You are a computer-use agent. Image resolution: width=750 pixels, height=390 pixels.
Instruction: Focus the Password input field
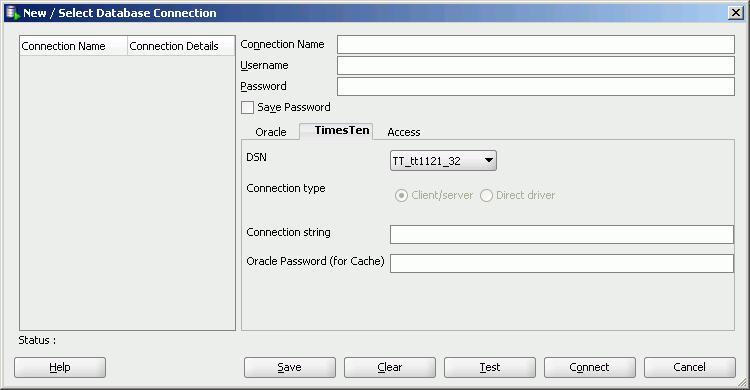(x=536, y=87)
